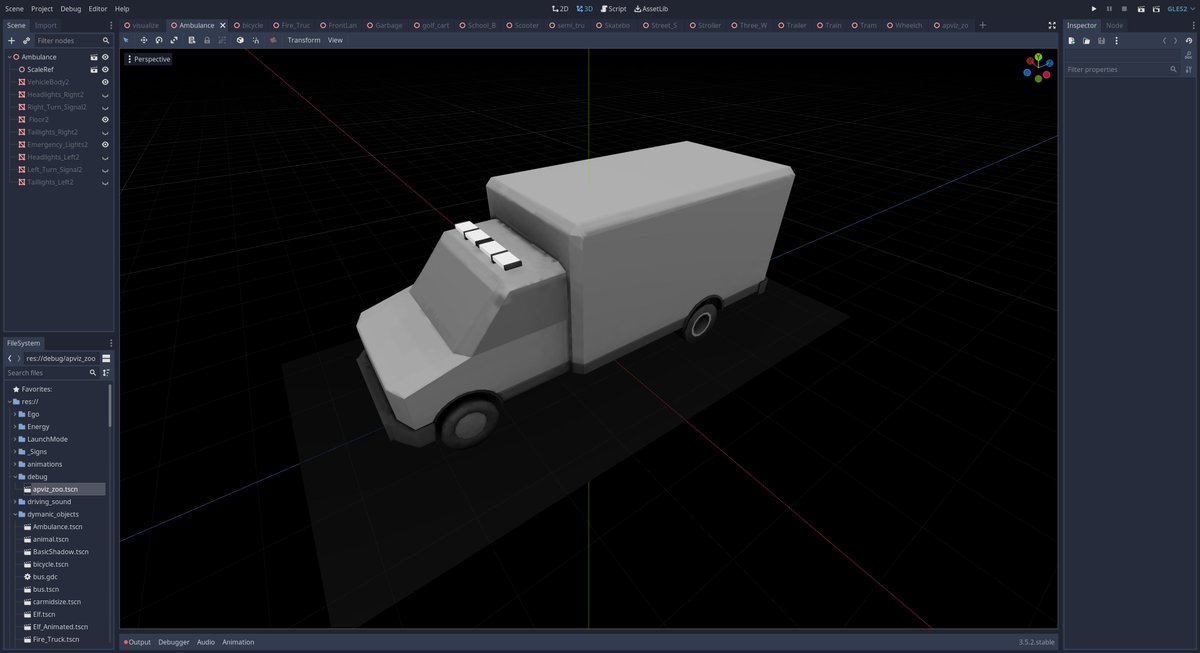The image size is (1200, 653).
Task: Hide the Ambulance root node with eye icon
Action: (x=105, y=57)
